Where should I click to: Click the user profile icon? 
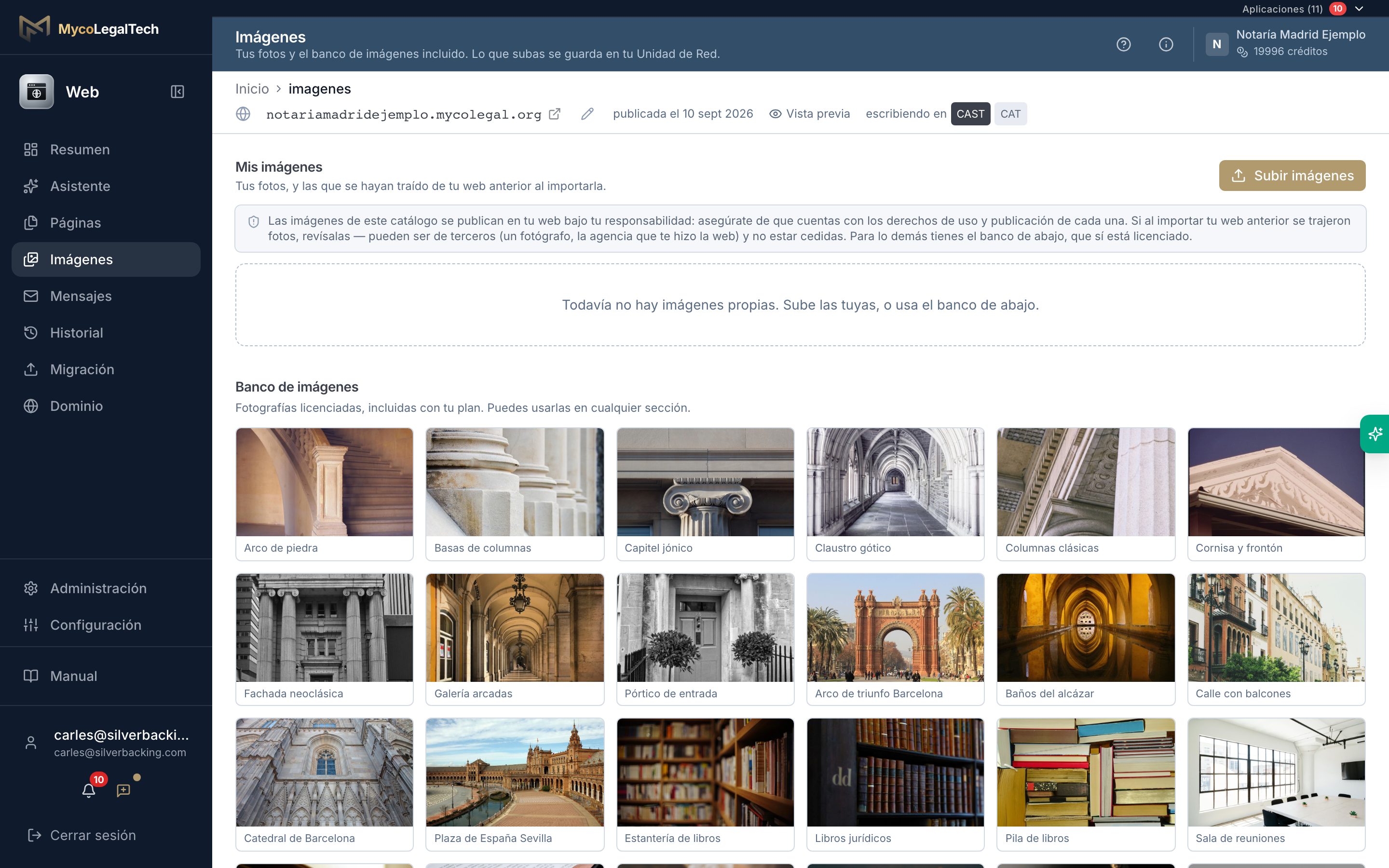click(31, 743)
